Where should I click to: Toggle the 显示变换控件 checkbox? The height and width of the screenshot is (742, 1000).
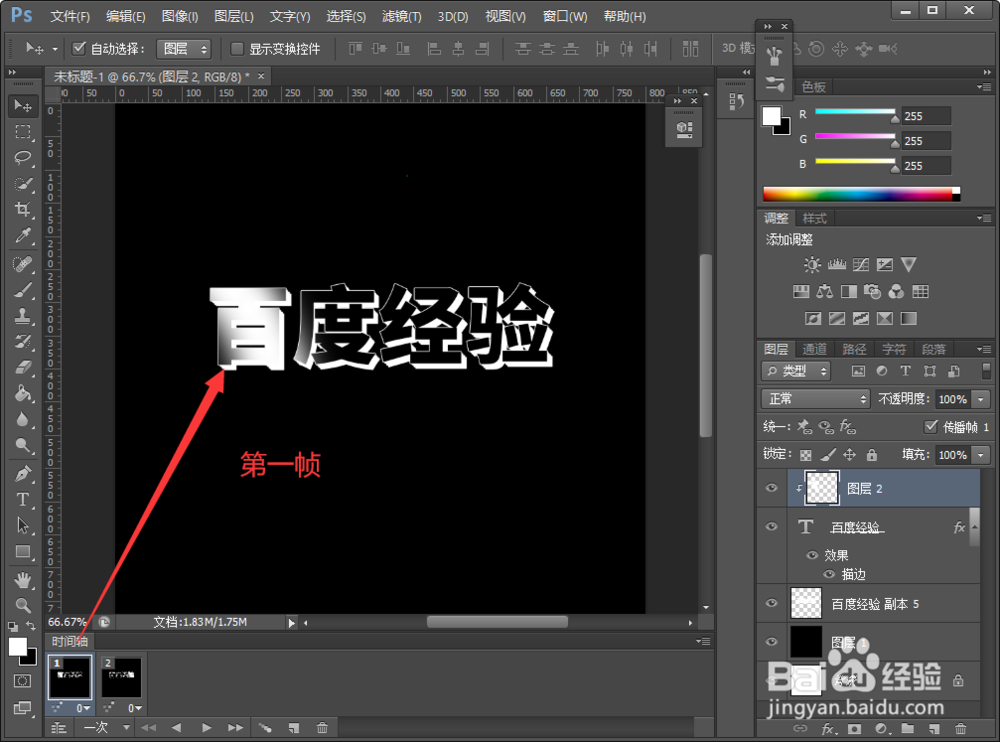pyautogui.click(x=237, y=48)
